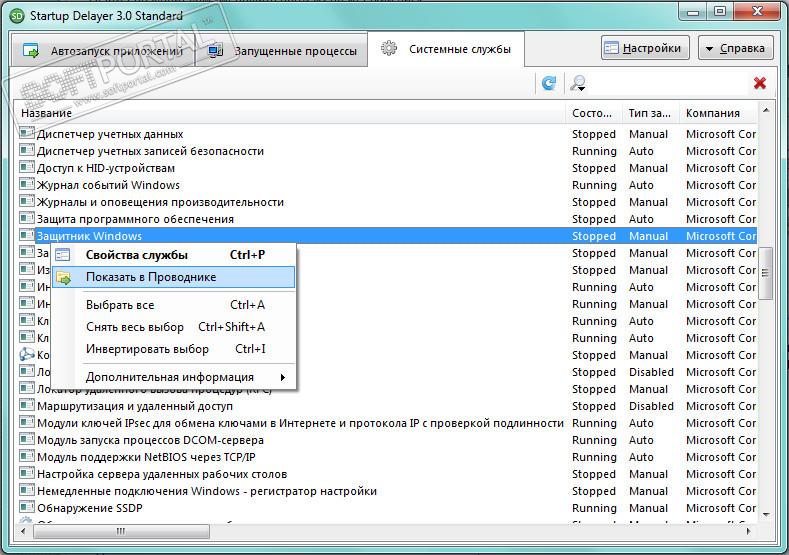Image resolution: width=789 pixels, height=555 pixels.
Task: Maximize the Startup Delayer window
Action: (x=720, y=11)
